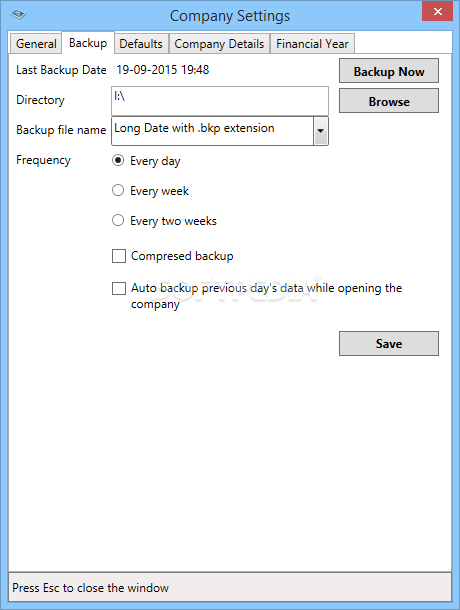This screenshot has width=460, height=610.
Task: Choose the Every week radio button
Action: 118,190
